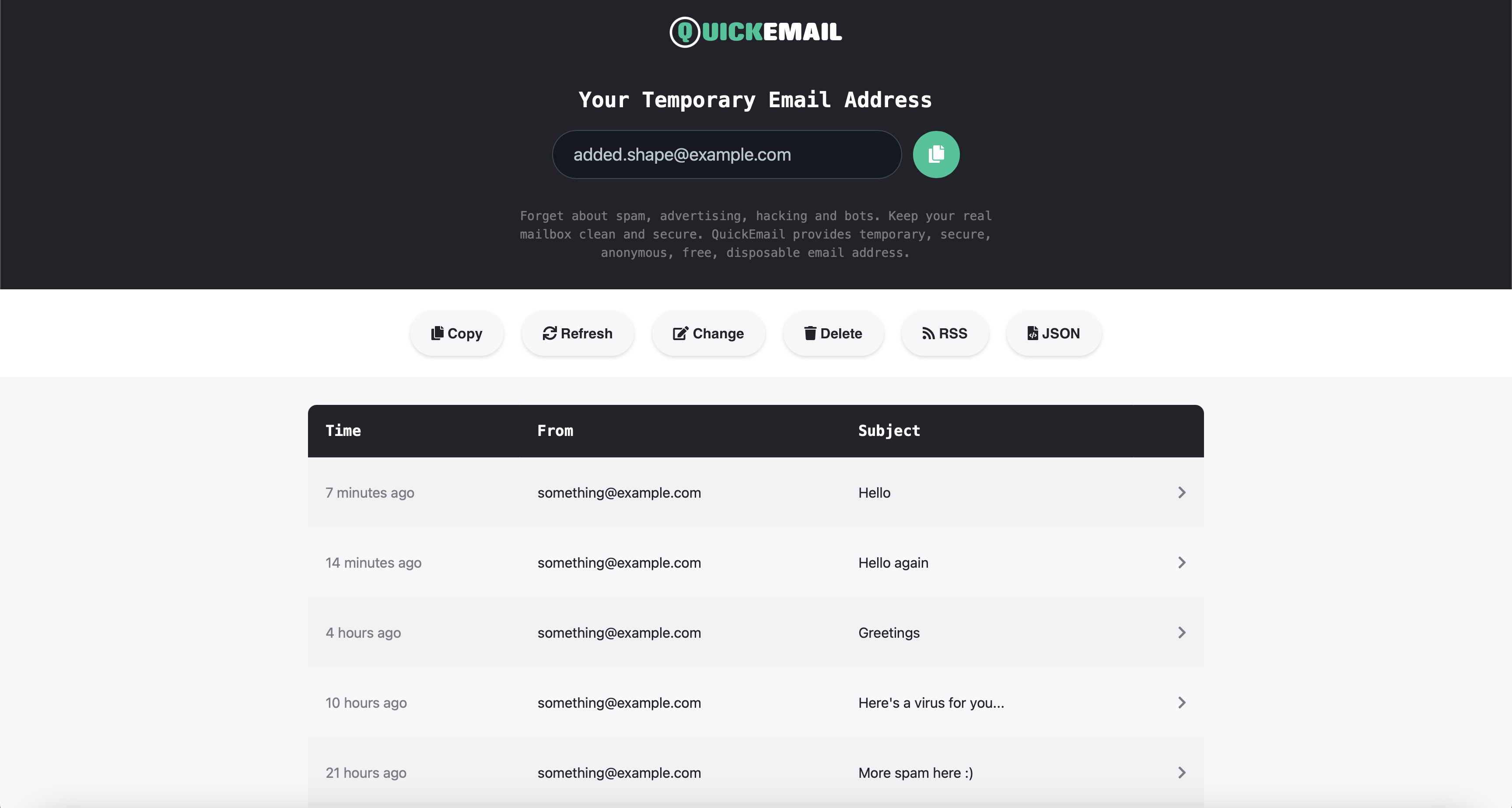Click the "21 hours ago" time cell
Image resolution: width=1512 pixels, height=808 pixels.
click(366, 773)
